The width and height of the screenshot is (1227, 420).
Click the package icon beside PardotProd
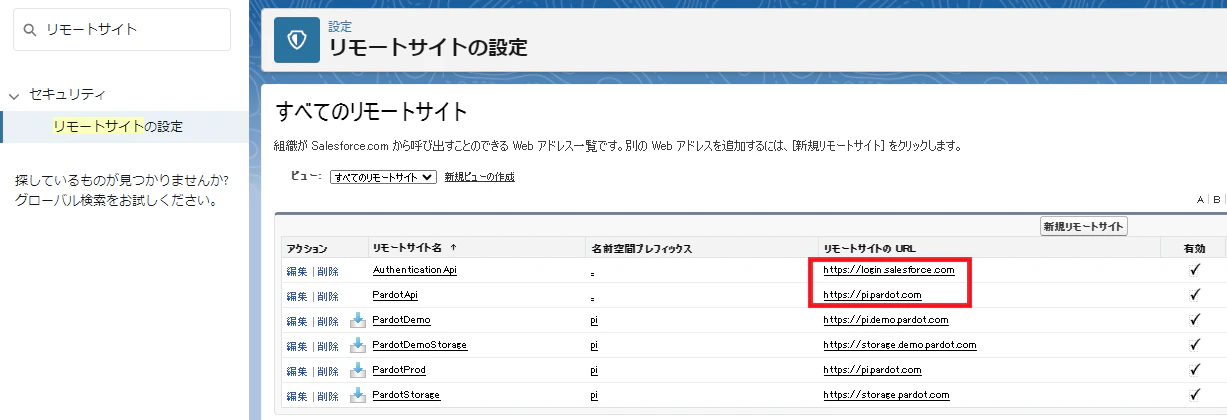pos(358,370)
